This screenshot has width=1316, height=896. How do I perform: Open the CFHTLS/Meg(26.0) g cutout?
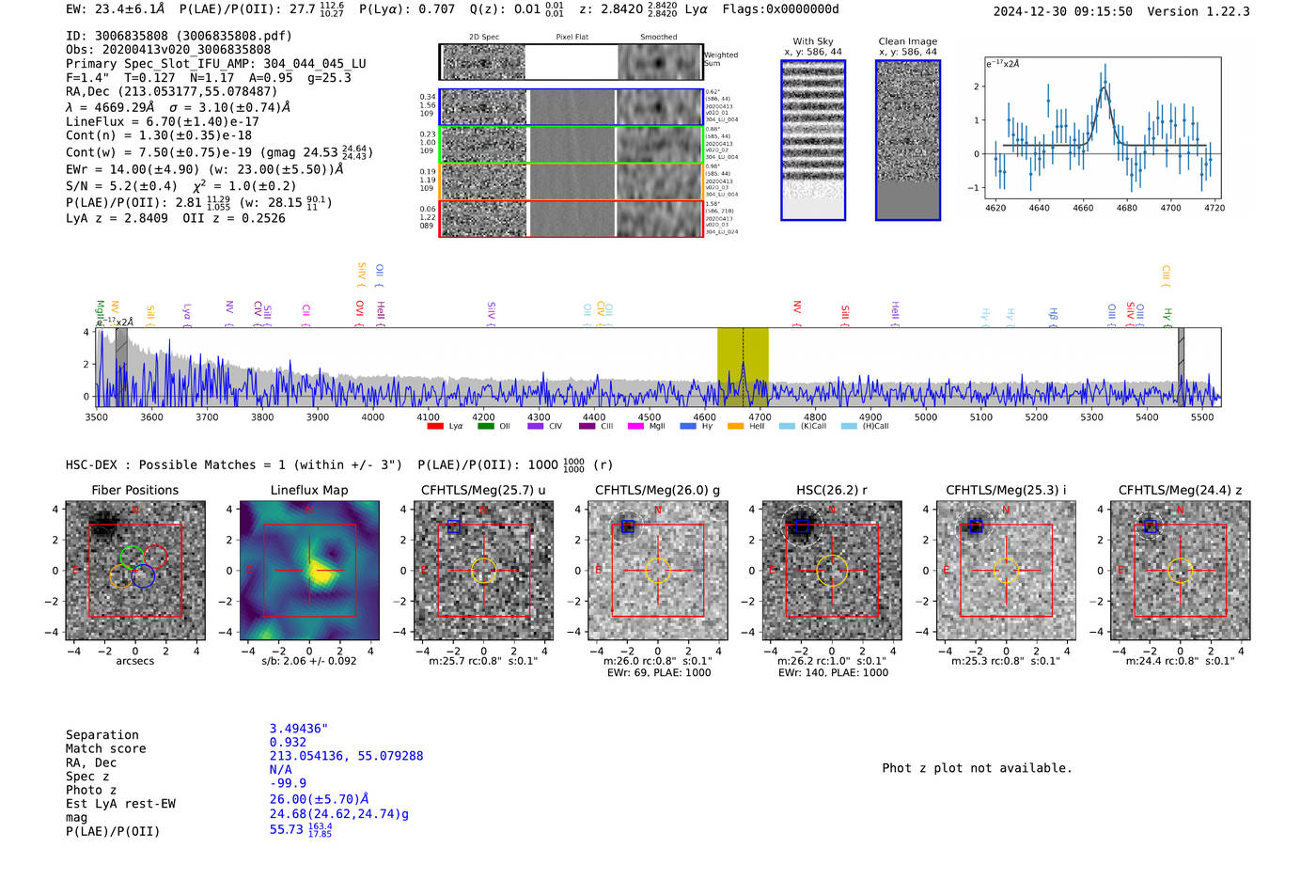[x=658, y=571]
